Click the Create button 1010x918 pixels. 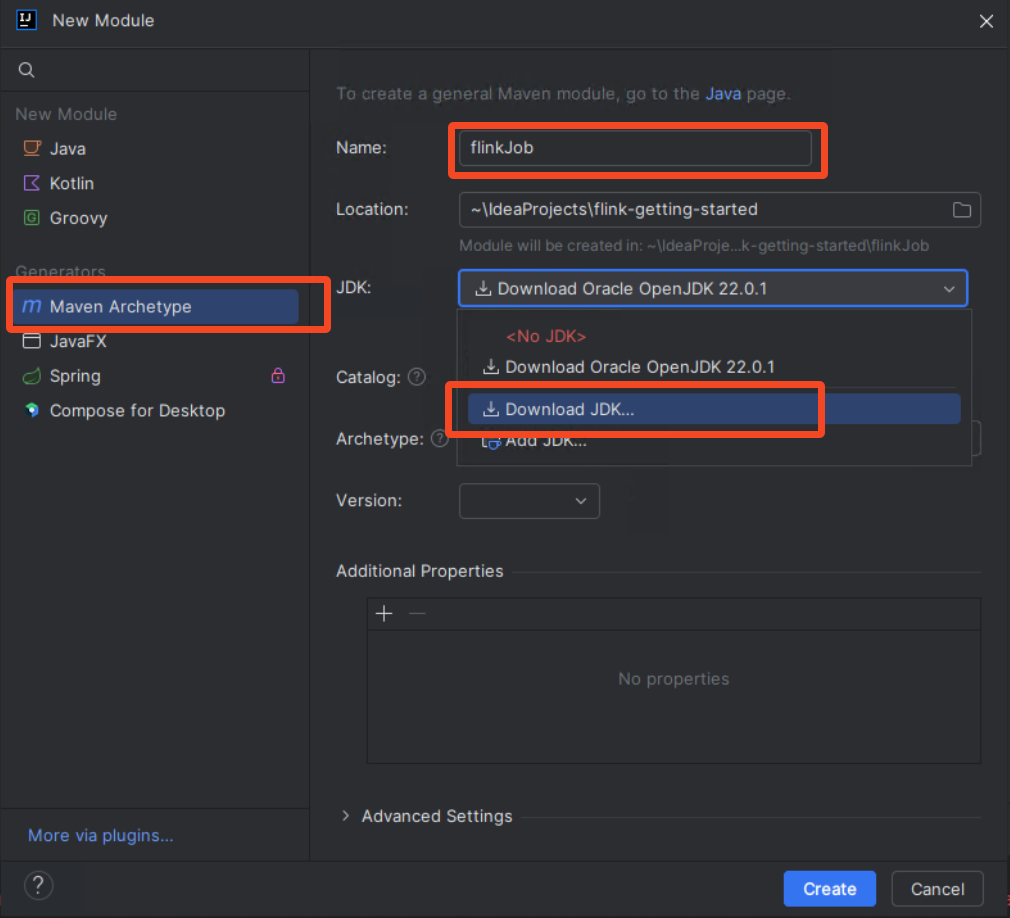[829, 889]
